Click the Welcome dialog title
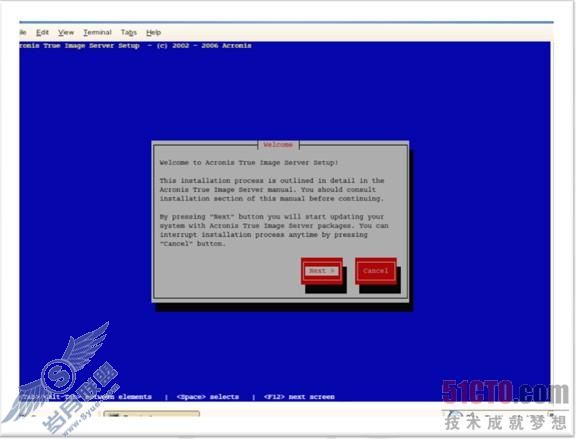 278,145
